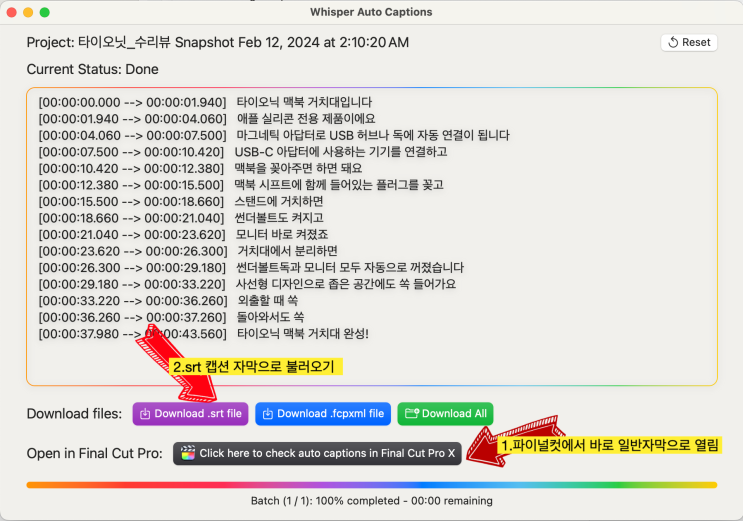Click the 'Current Status: Done' text
This screenshot has width=743, height=521.
tap(92, 69)
